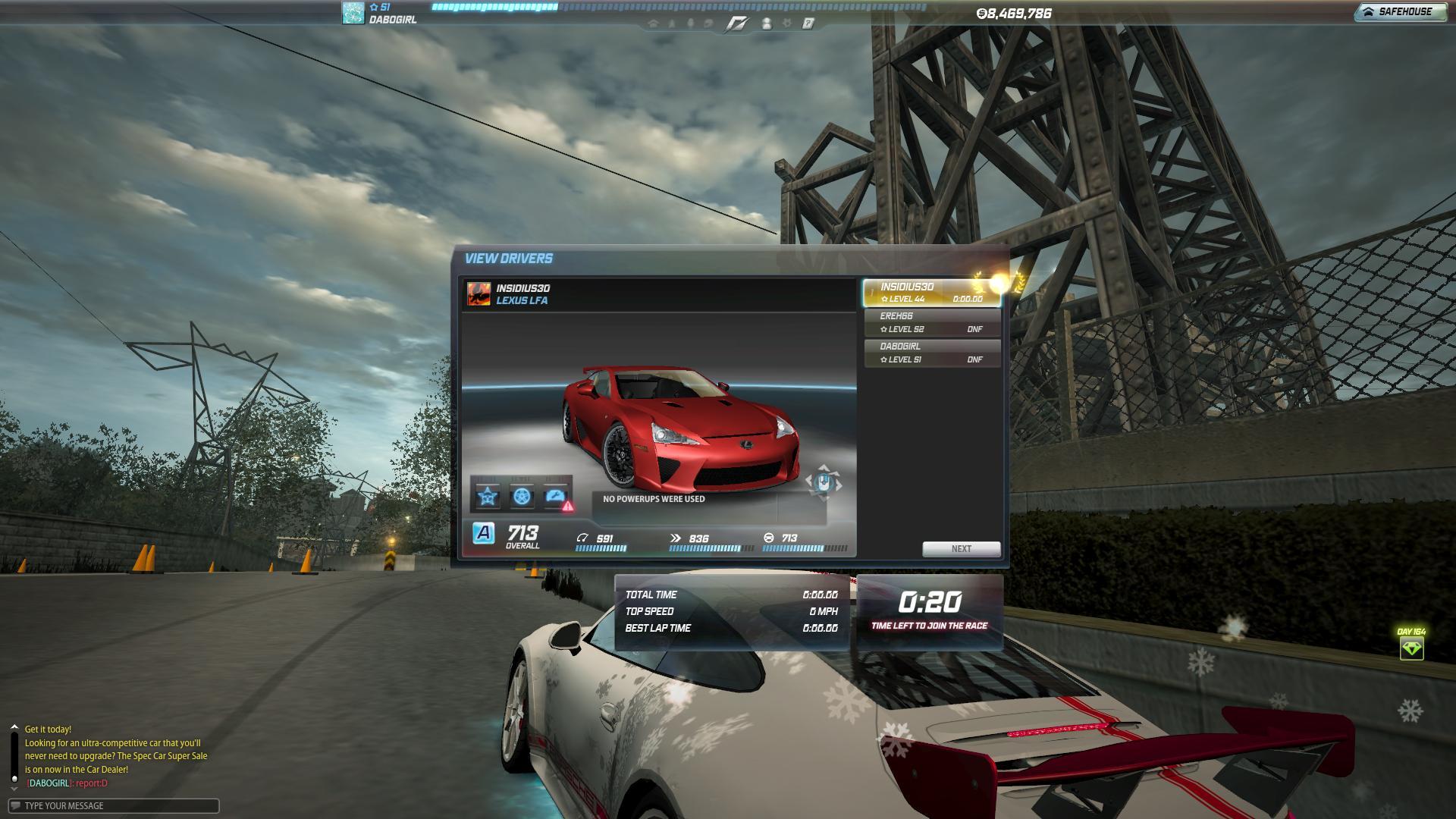Click the help question mark icon

[x=808, y=24]
